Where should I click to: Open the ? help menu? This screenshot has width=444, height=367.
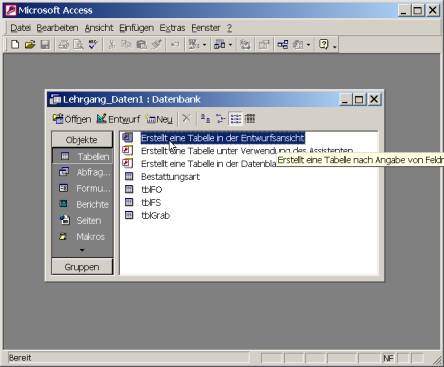point(229,28)
